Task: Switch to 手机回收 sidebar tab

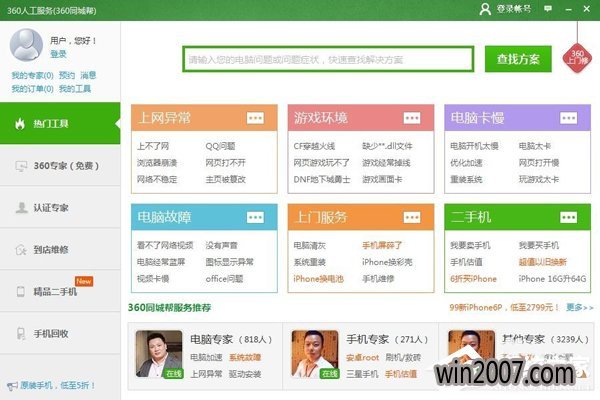Action: [x=60, y=333]
